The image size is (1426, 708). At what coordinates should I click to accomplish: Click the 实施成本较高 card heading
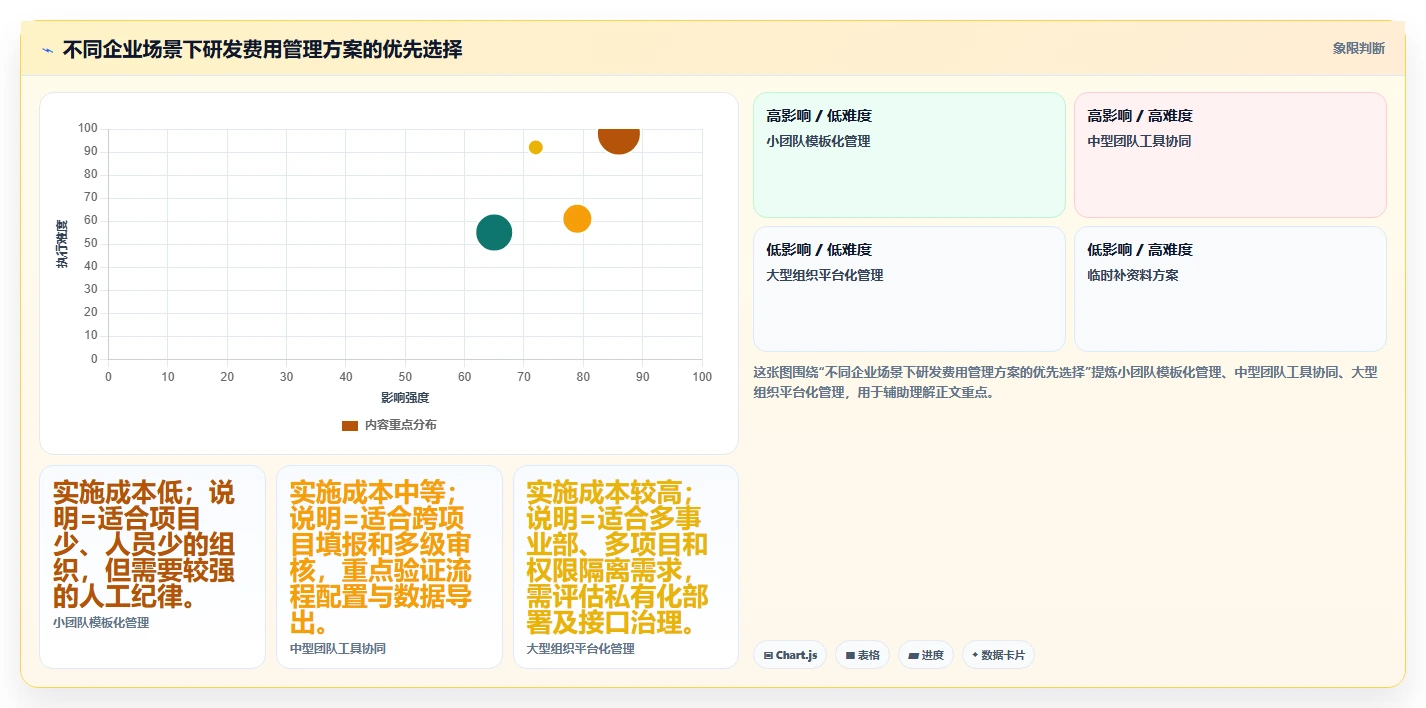[x=618, y=558]
